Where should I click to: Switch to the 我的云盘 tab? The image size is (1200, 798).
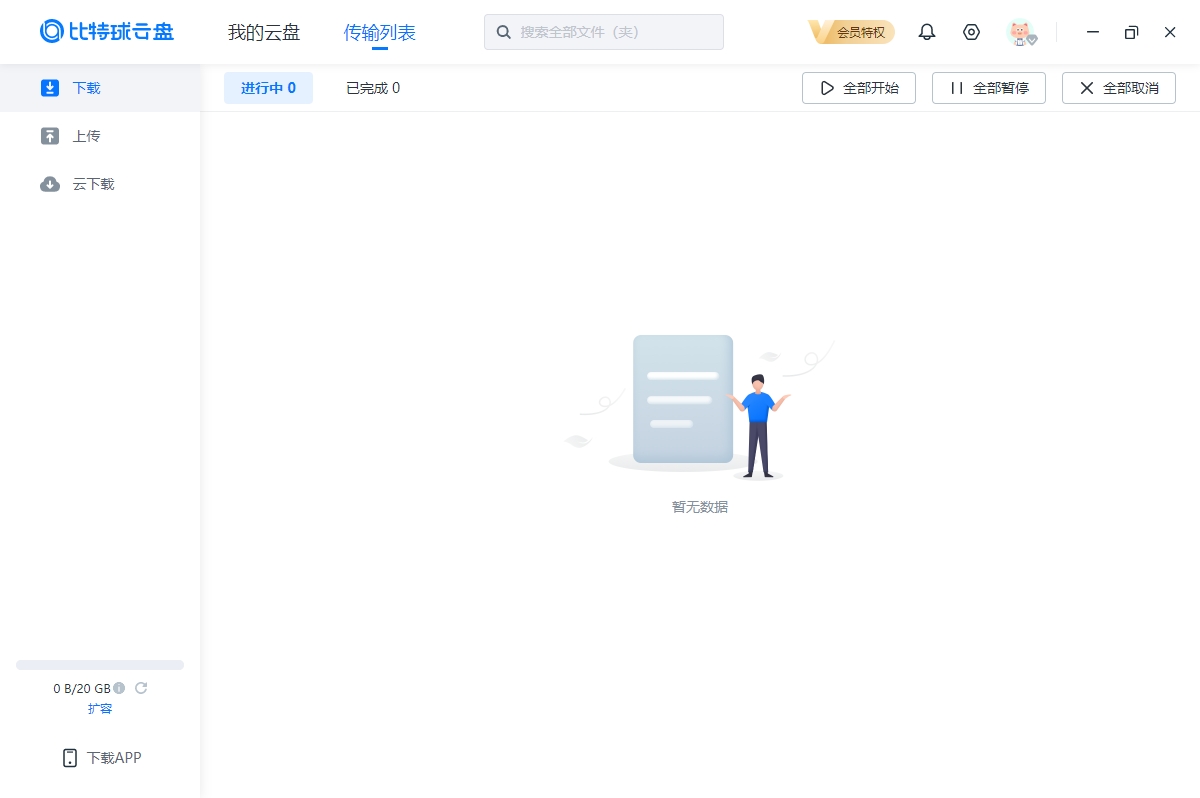pos(263,32)
